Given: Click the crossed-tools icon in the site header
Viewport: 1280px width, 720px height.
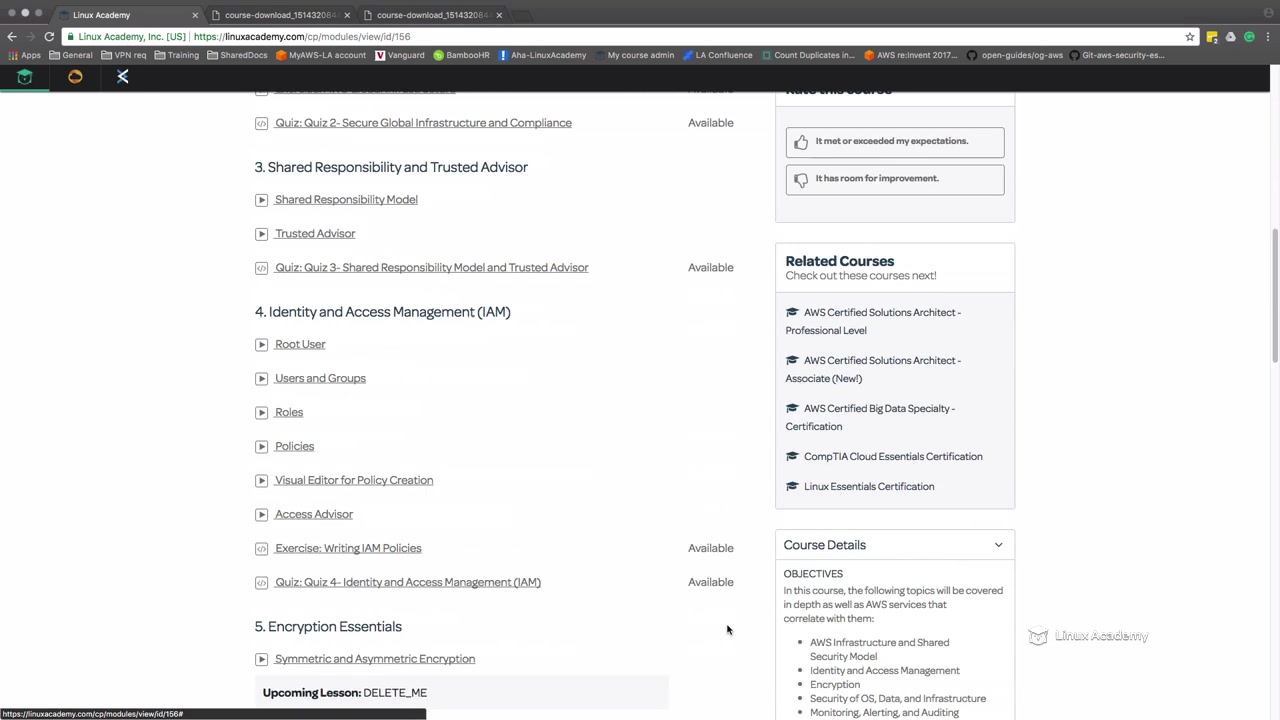Looking at the screenshot, I should click(x=123, y=77).
